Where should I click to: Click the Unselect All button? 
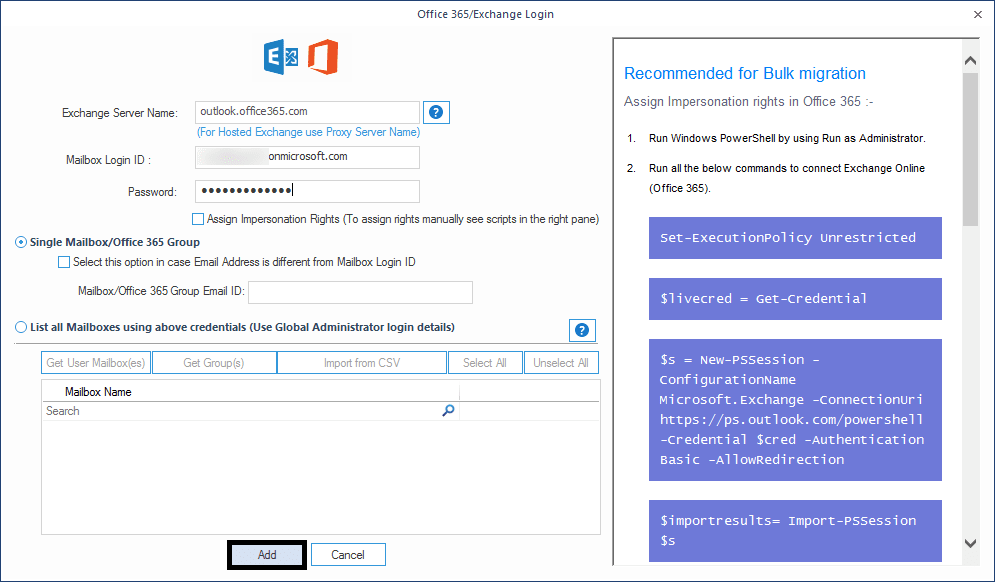[x=561, y=363]
